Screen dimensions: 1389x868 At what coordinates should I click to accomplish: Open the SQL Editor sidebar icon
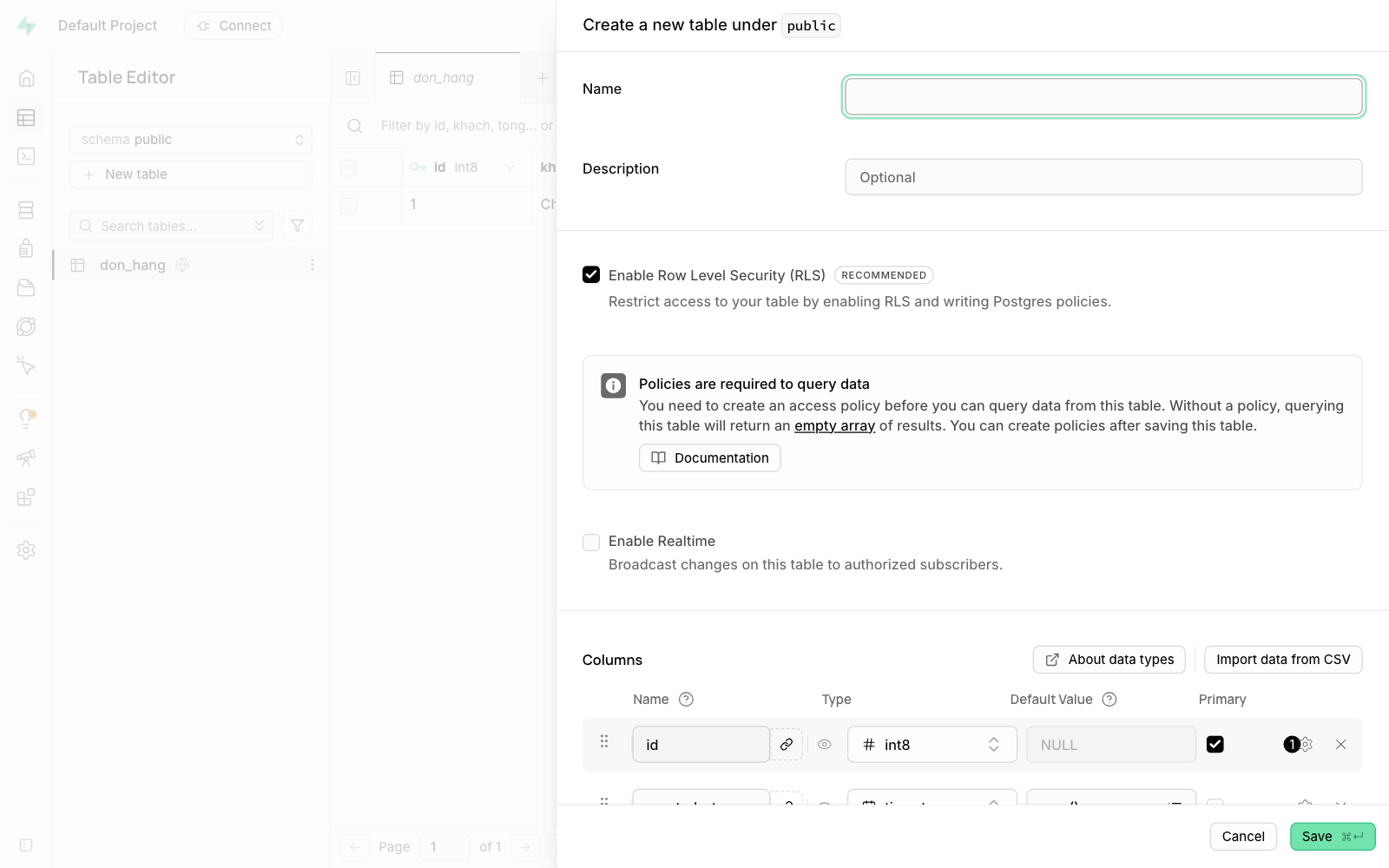pos(26,156)
